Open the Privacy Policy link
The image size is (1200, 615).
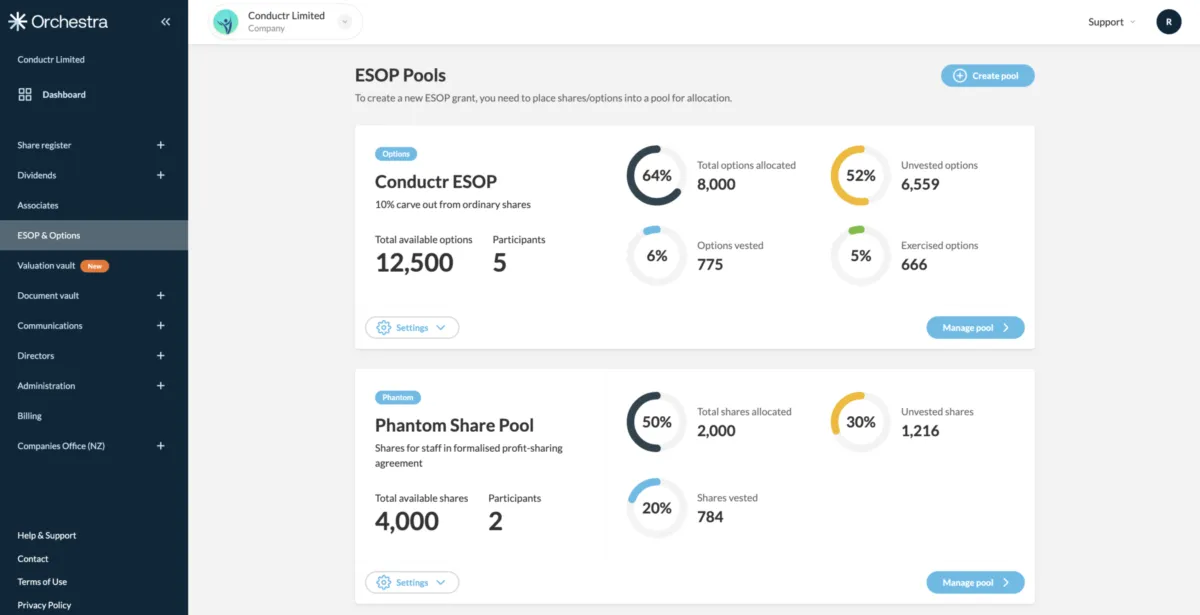[44, 605]
